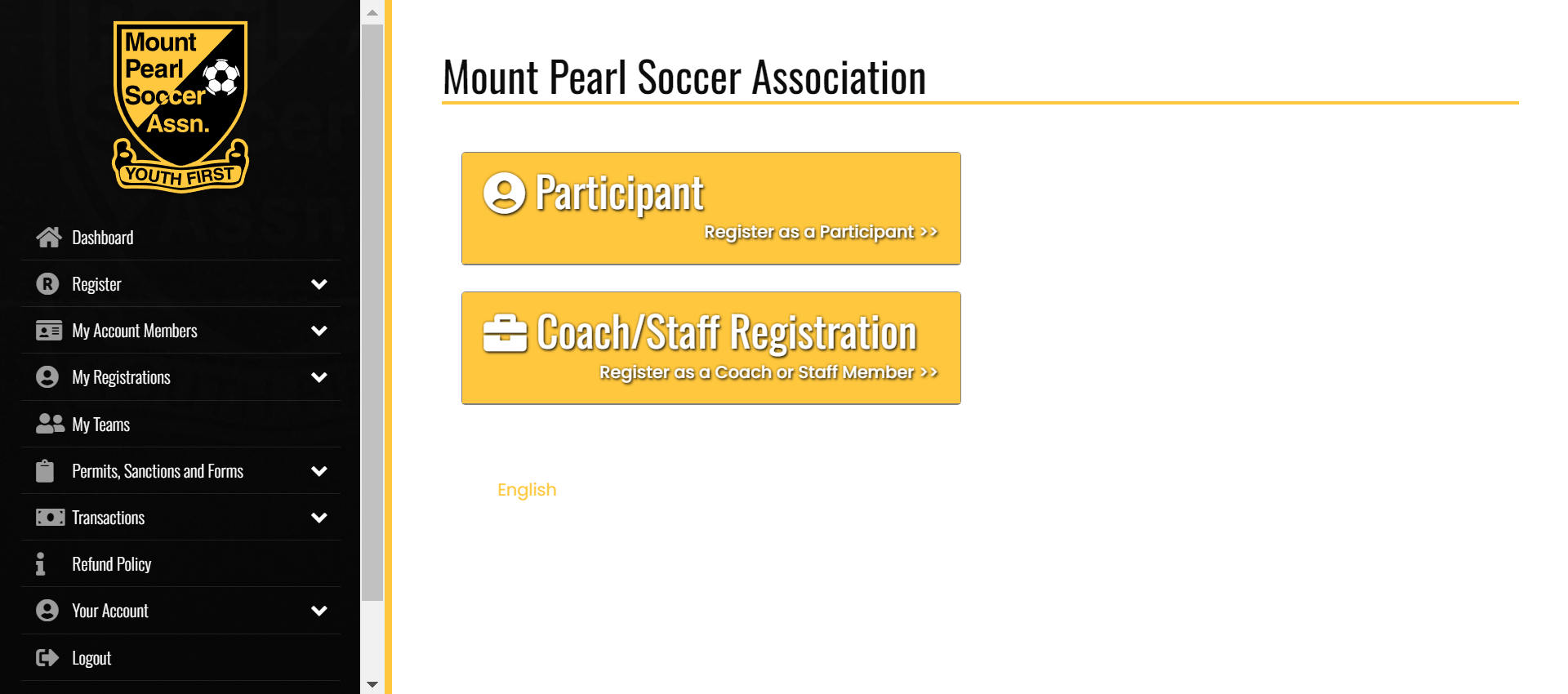The height and width of the screenshot is (694, 1568).
Task: Click the Refund Policy info icon
Action: pos(40,564)
